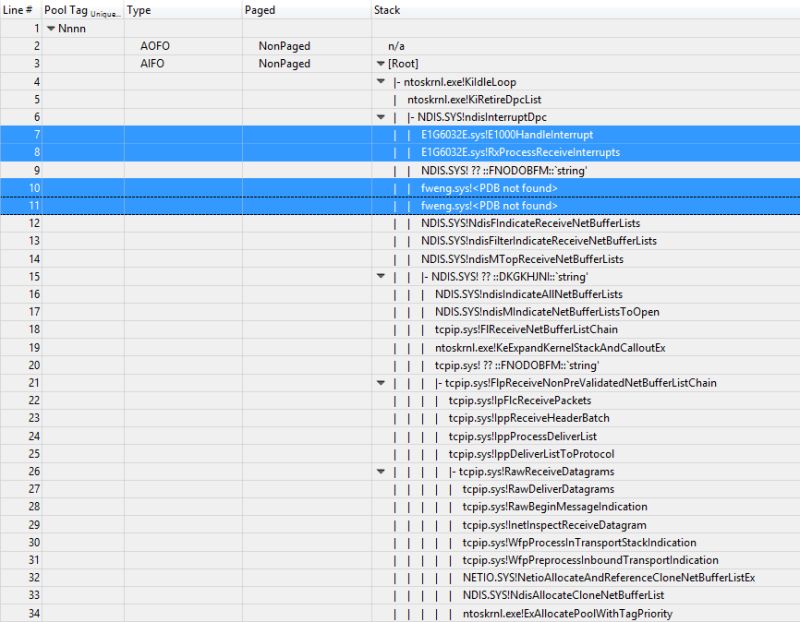This screenshot has height=622, width=800.
Task: Sort the table by the Type column
Action: point(140,9)
